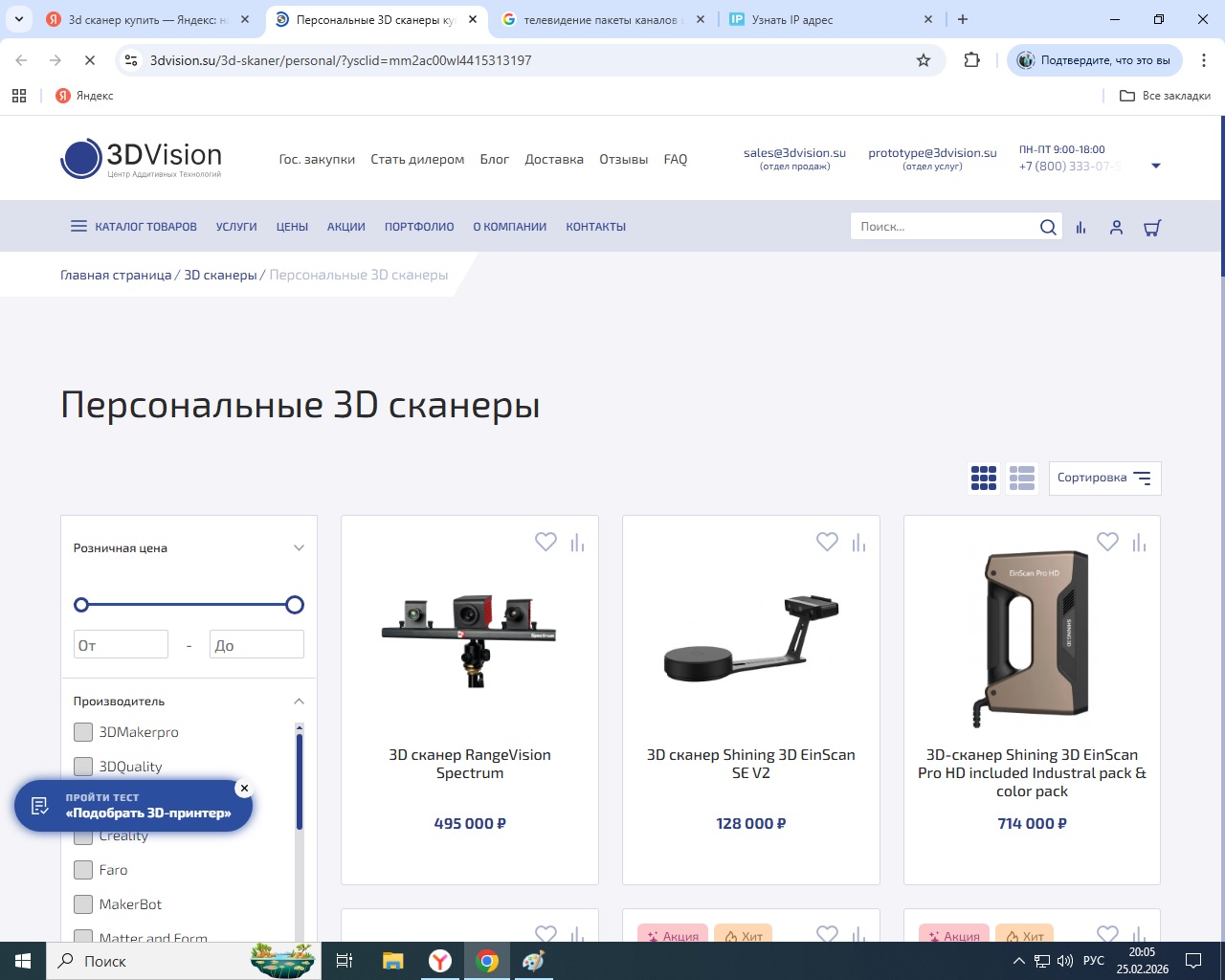Open Yandex Browser from taskbar
Screen dimensions: 1225x980
pyautogui.click(x=440, y=961)
